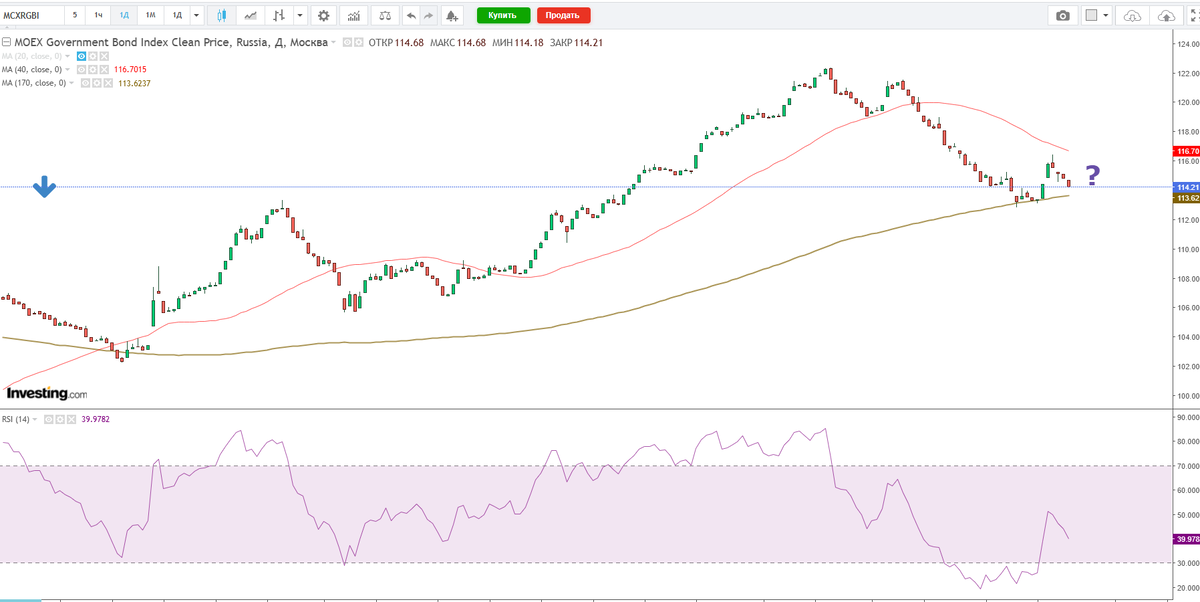Open the MOEX Government Bond Index title dropdown
Image resolution: width=1200 pixels, height=602 pixels.
(334, 43)
